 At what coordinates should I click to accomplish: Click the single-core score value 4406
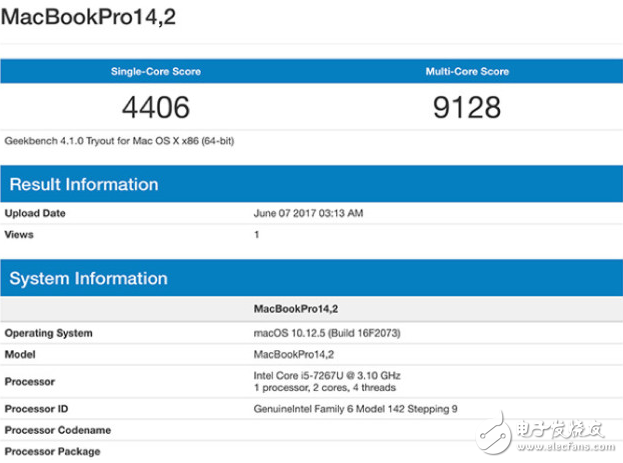(x=155, y=107)
